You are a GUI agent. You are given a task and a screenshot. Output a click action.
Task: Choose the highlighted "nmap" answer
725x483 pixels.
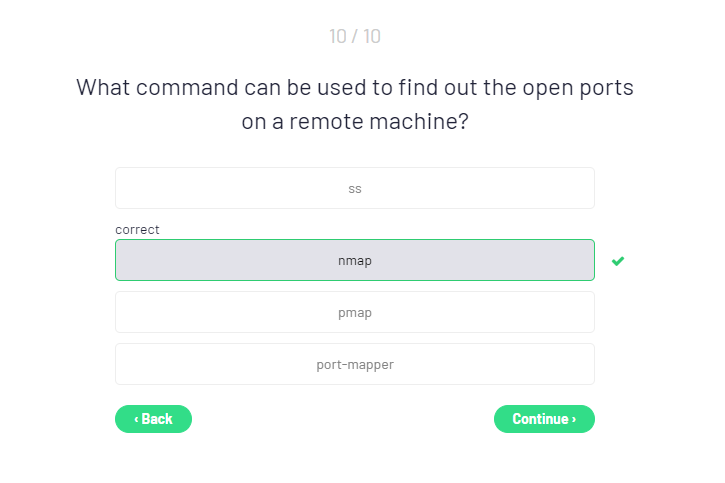[354, 260]
